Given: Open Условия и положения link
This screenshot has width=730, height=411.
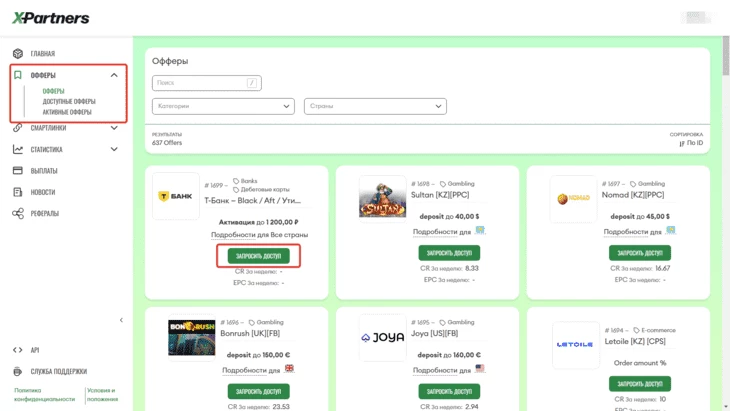Looking at the screenshot, I should pyautogui.click(x=102, y=395).
